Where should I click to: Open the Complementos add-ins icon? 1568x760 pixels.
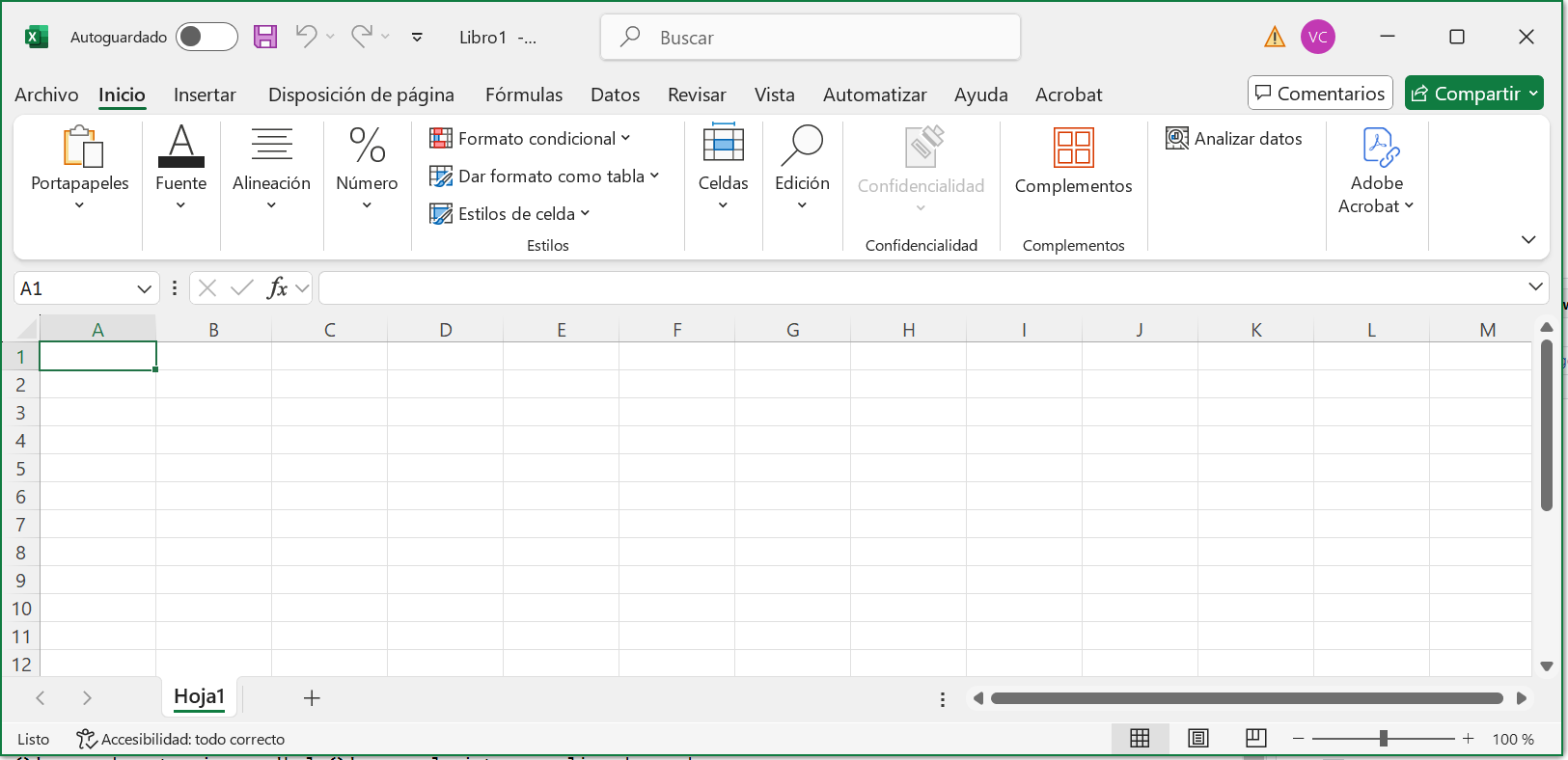point(1073,148)
